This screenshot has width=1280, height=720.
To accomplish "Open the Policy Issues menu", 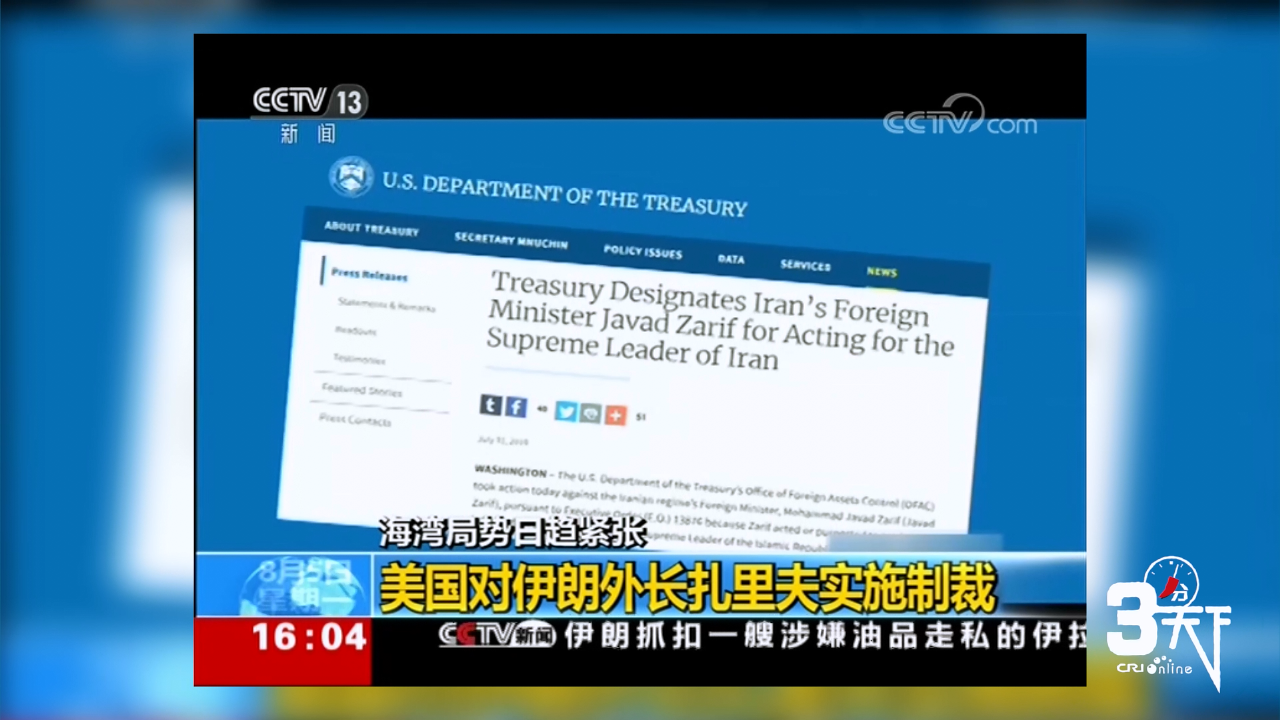I will (x=643, y=251).
